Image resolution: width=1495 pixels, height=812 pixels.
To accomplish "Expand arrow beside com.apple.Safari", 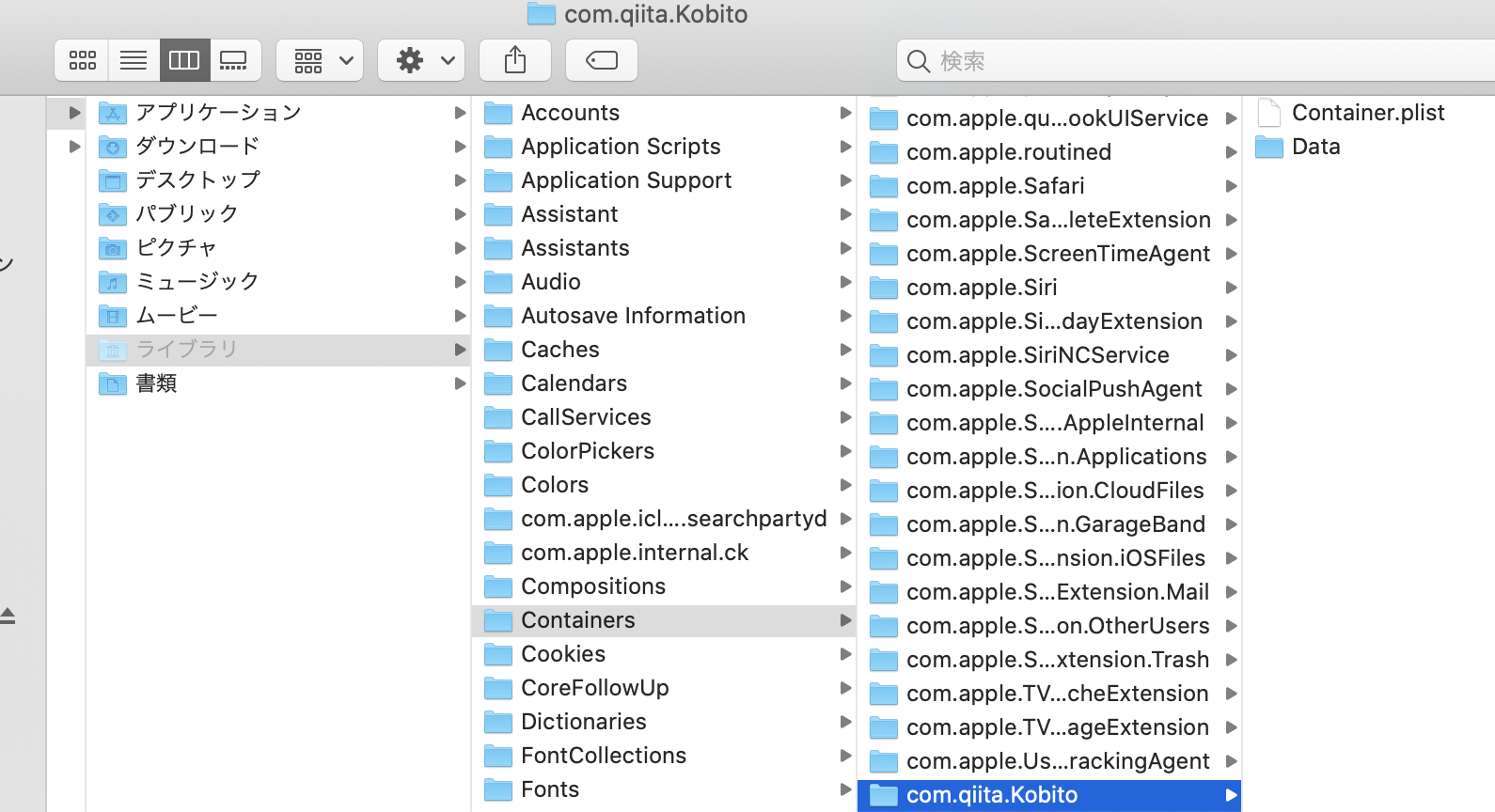I will (x=1231, y=186).
